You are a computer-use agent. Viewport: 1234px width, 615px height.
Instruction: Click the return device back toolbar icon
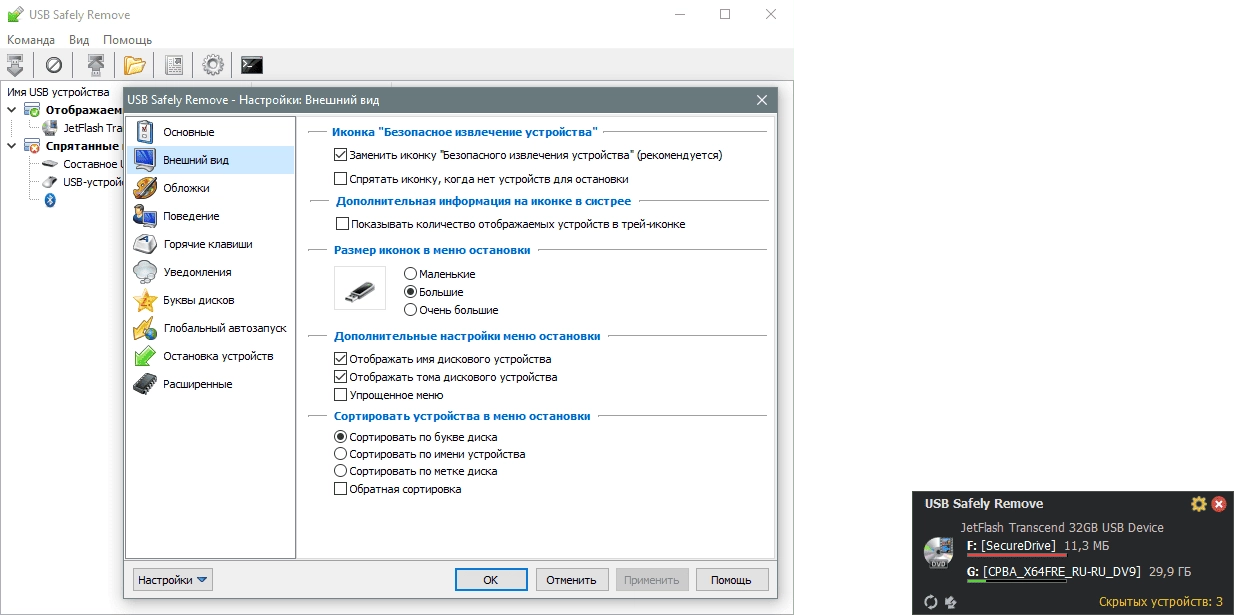95,65
